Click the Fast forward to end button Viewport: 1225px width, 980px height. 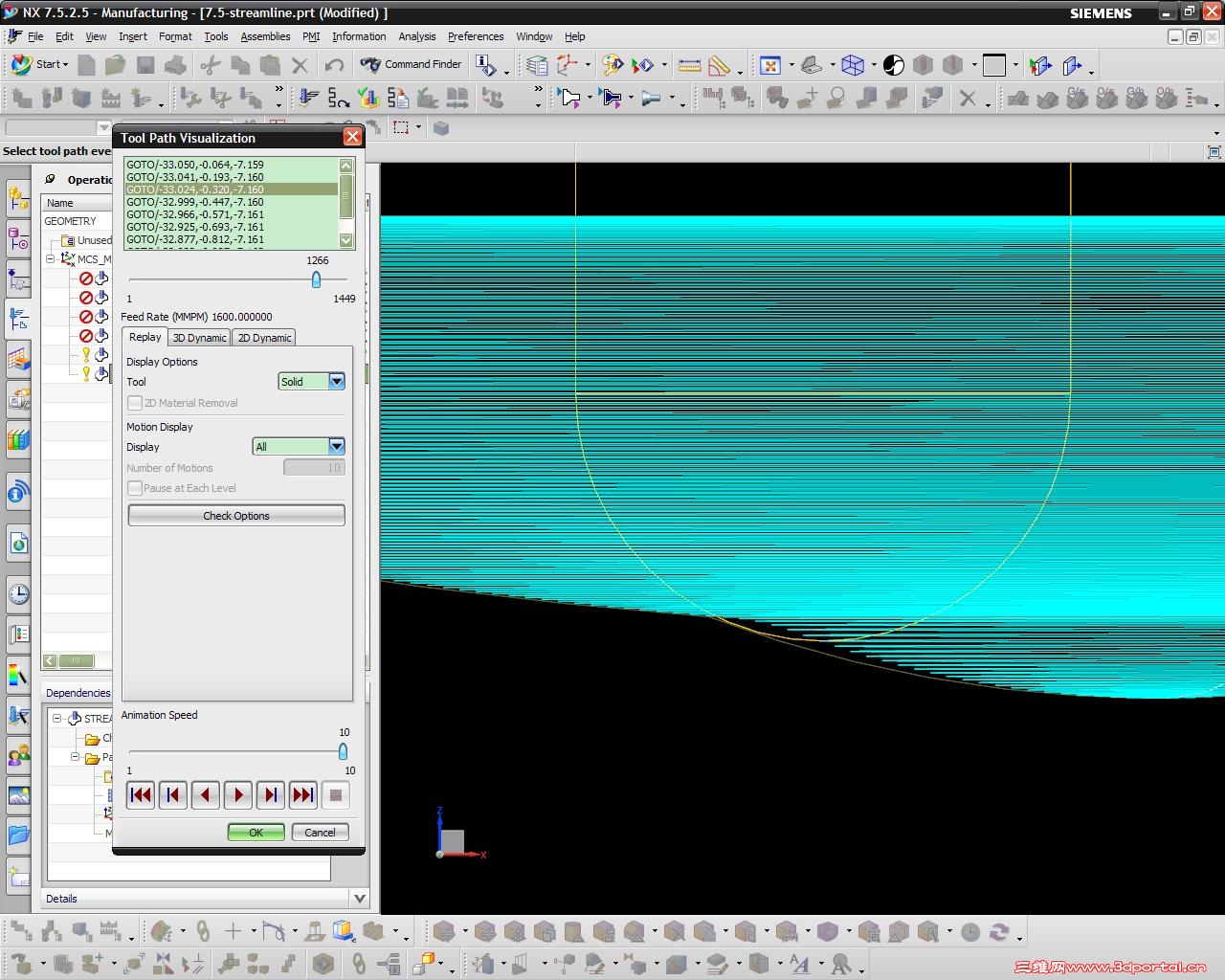[303, 794]
